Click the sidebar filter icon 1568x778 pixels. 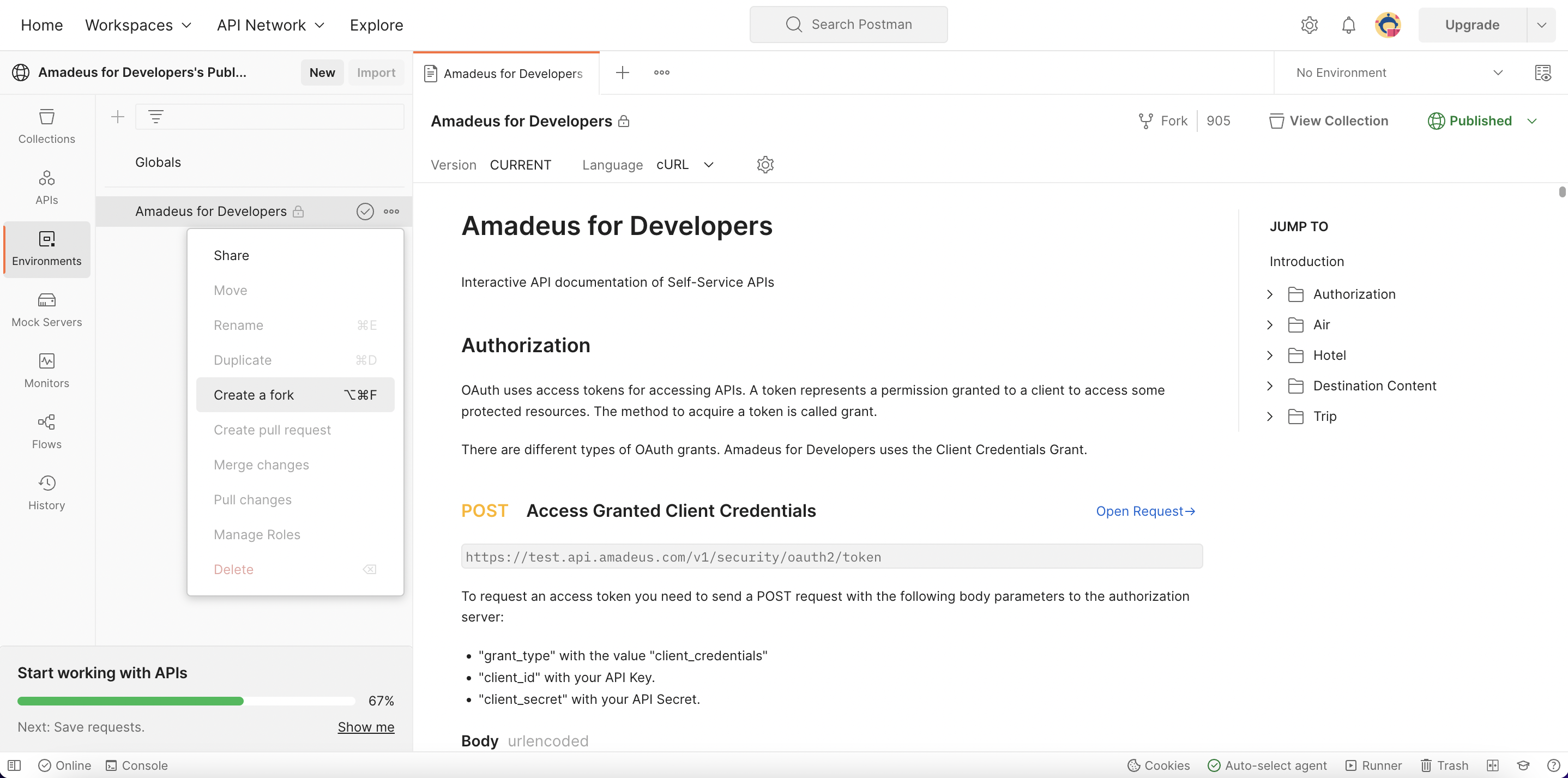[x=156, y=116]
